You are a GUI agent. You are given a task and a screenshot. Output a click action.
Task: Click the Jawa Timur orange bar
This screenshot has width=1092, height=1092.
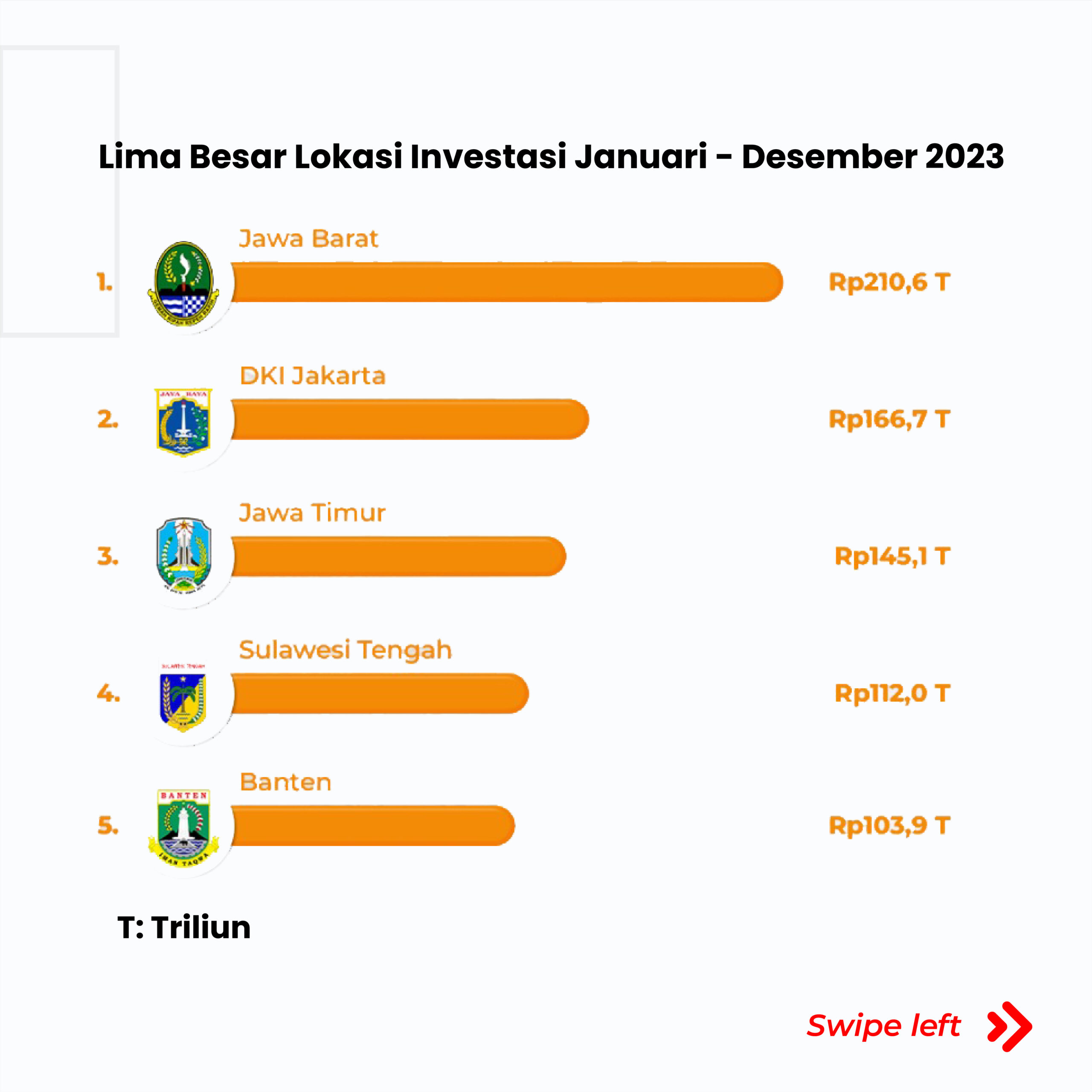[398, 556]
